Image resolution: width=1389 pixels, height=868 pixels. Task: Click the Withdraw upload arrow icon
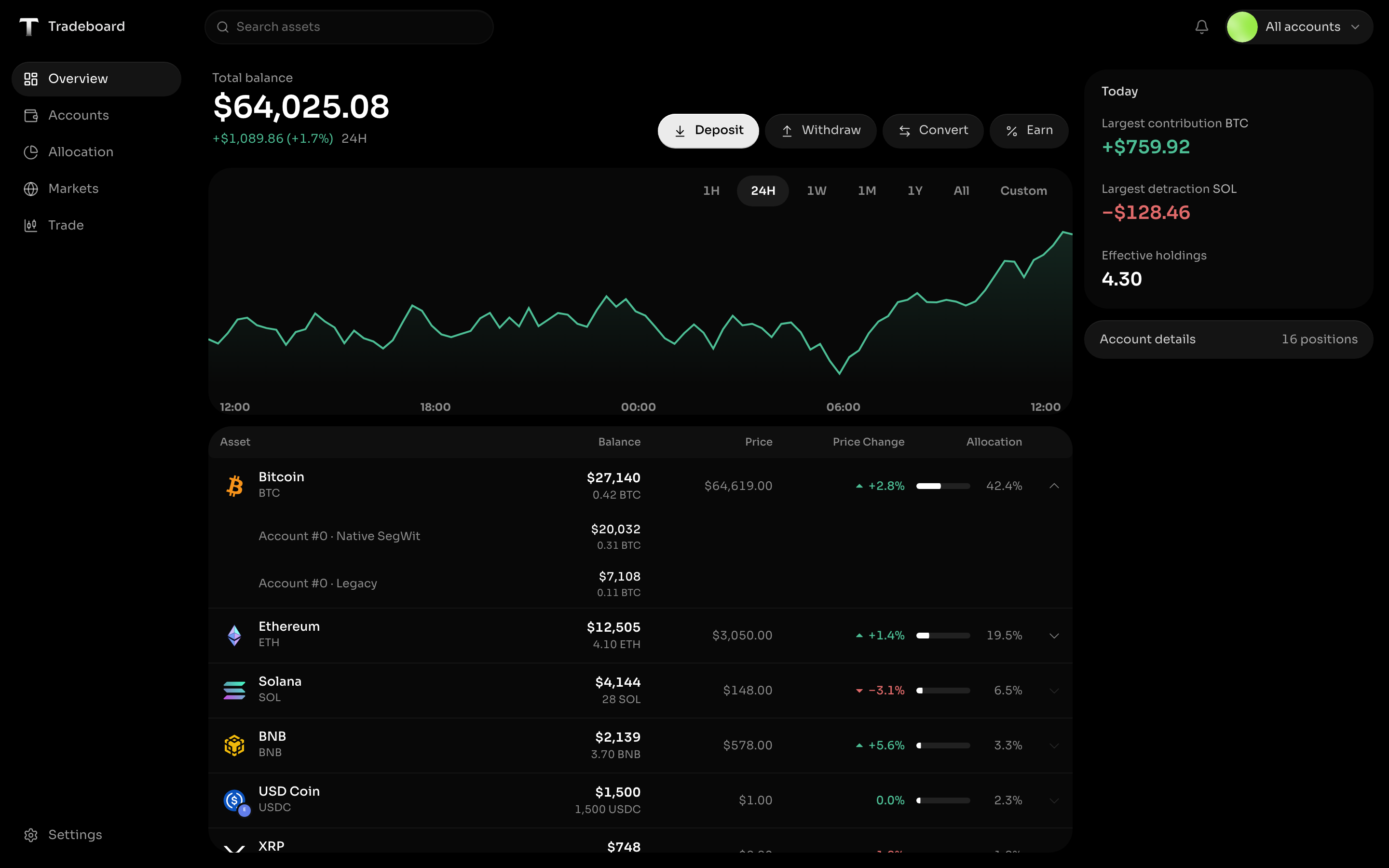coord(787,131)
